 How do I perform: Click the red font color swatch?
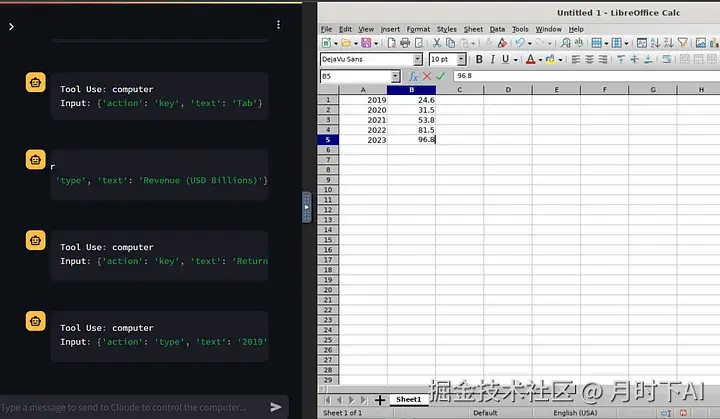pos(530,59)
